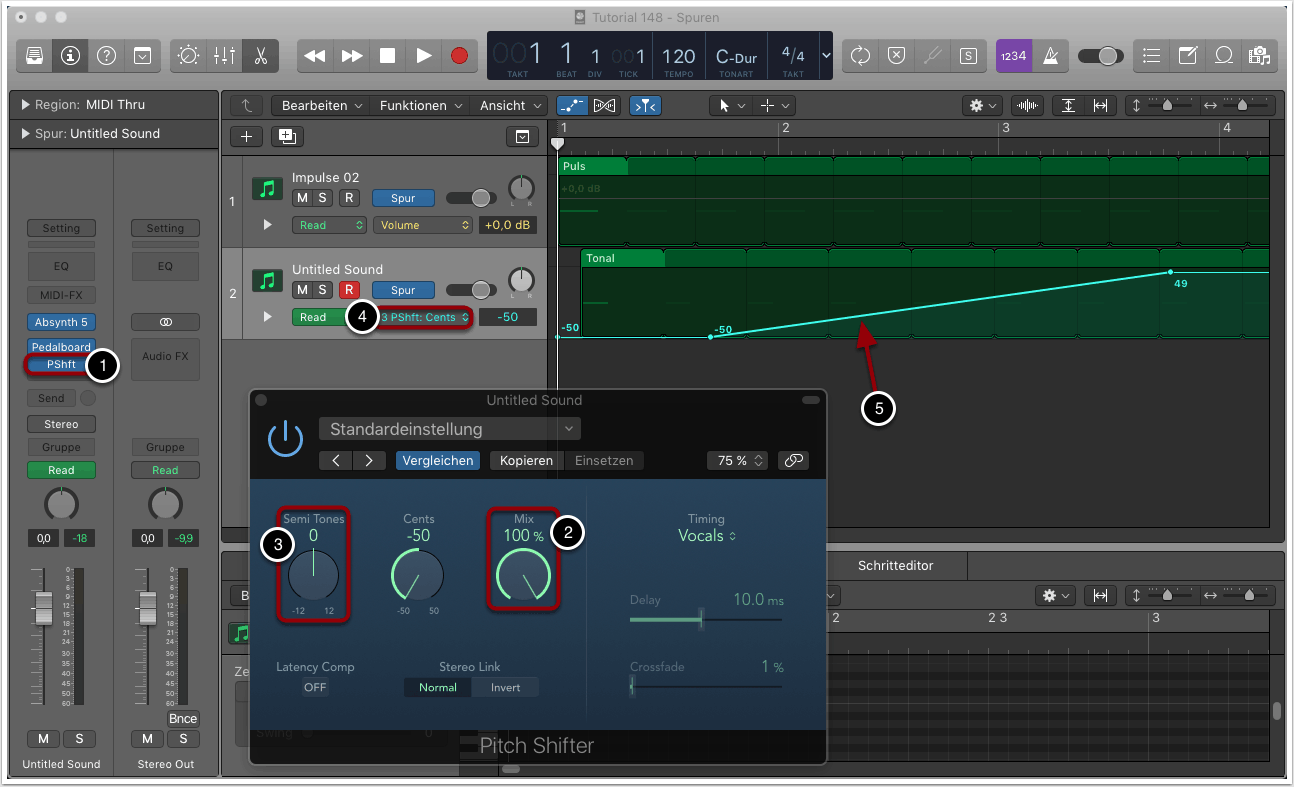Mute the Impulse 02 track
1294x787 pixels.
[x=302, y=198]
